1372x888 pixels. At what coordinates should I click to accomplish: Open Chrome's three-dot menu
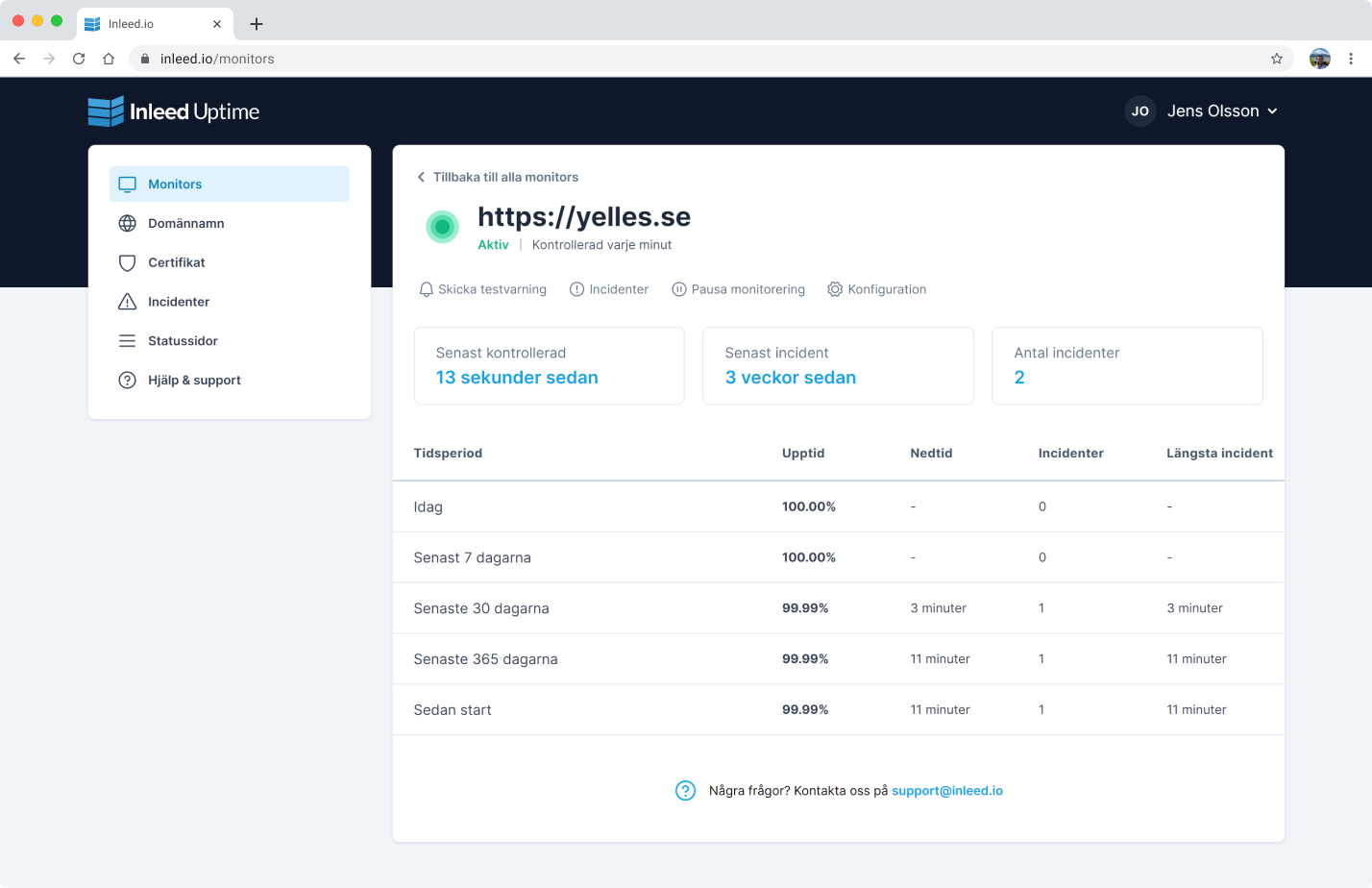click(x=1351, y=59)
